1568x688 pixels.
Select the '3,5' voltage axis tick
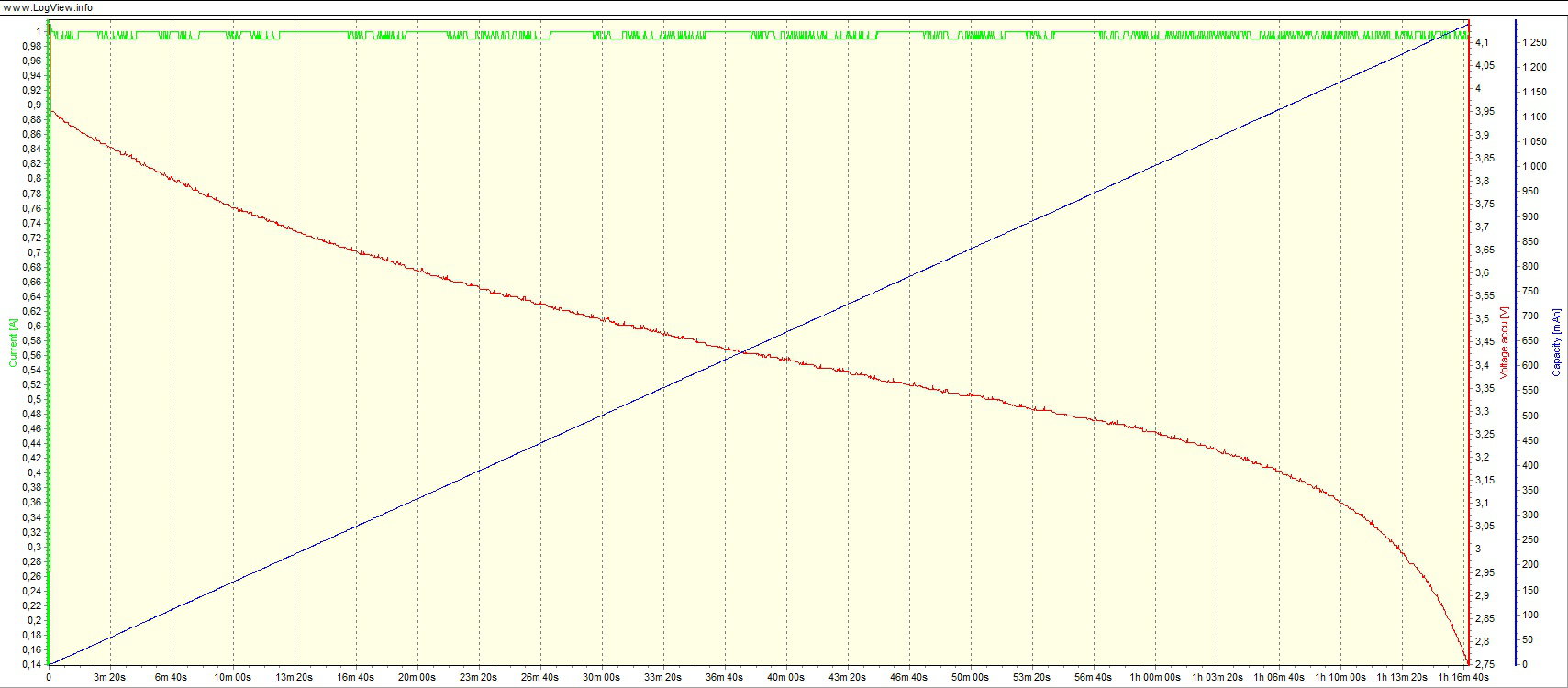point(1482,318)
